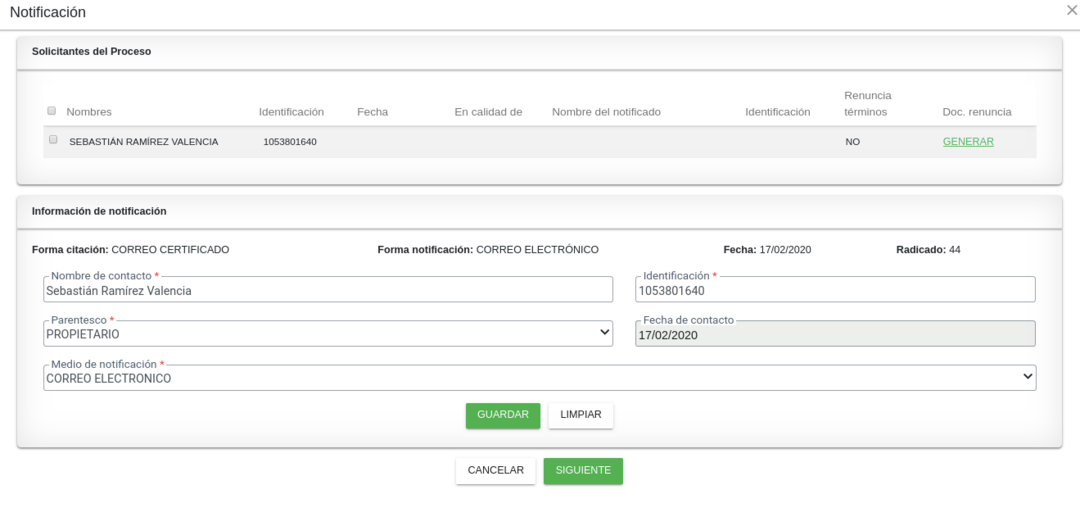Click the Fecha de contacto date field

pyautogui.click(x=835, y=335)
